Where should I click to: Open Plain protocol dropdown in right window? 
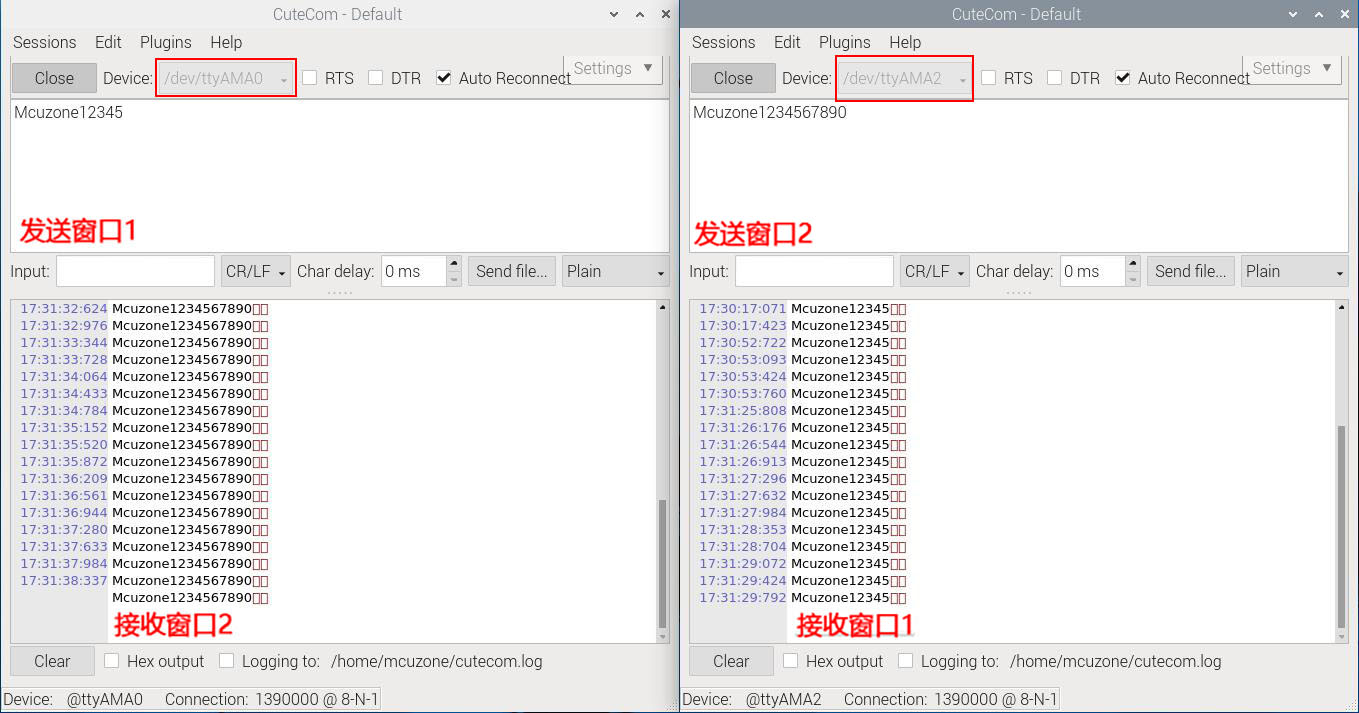(x=1295, y=271)
